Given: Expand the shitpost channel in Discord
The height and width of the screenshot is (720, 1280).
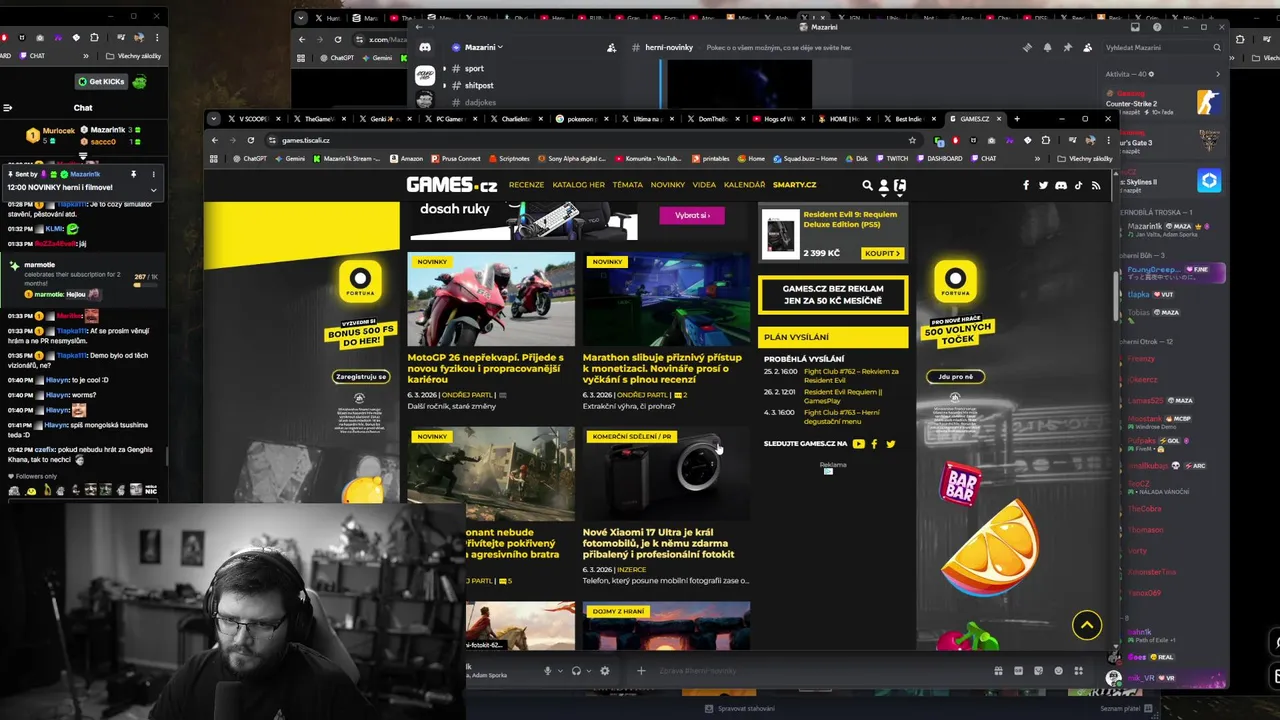Looking at the screenshot, I should coord(445,86).
